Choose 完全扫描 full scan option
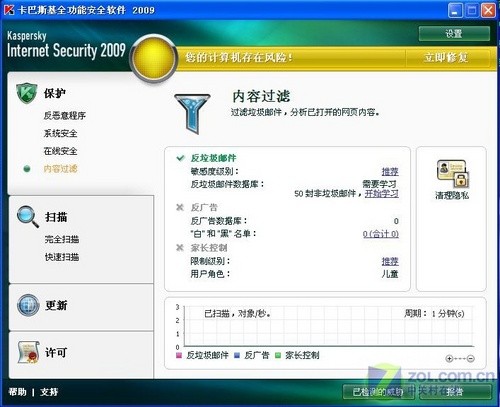This screenshot has height=407, width=500. click(x=62, y=239)
